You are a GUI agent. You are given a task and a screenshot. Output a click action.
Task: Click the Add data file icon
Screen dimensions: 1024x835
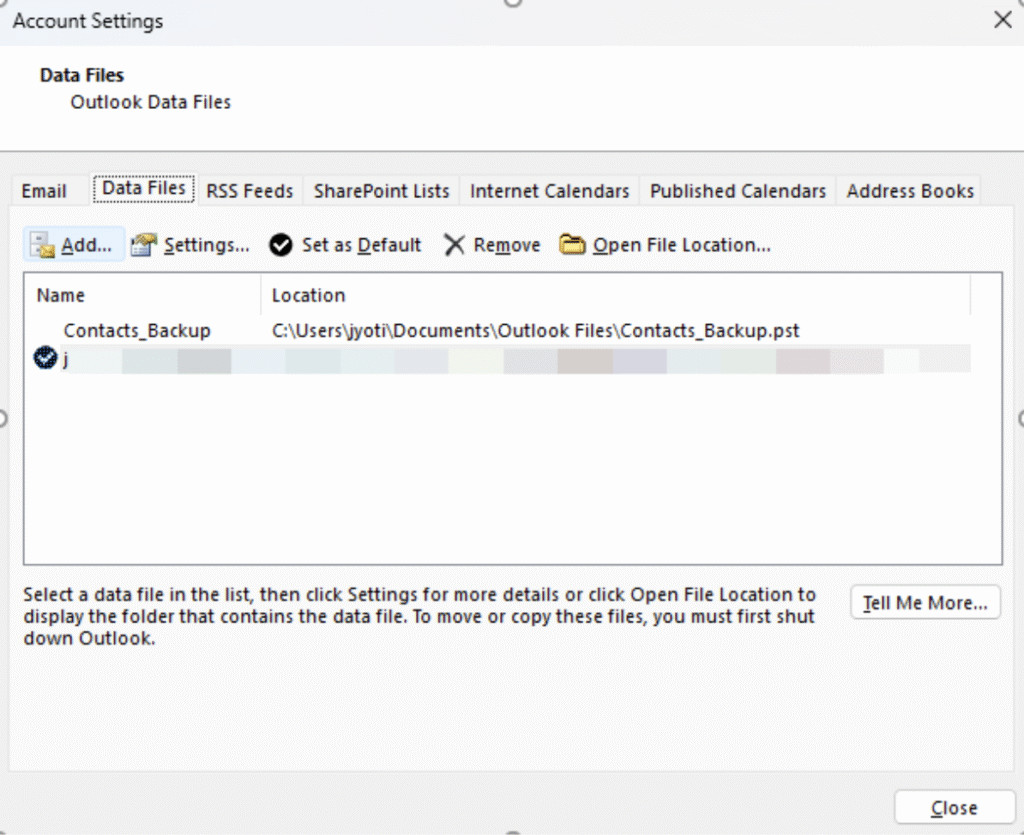click(41, 245)
